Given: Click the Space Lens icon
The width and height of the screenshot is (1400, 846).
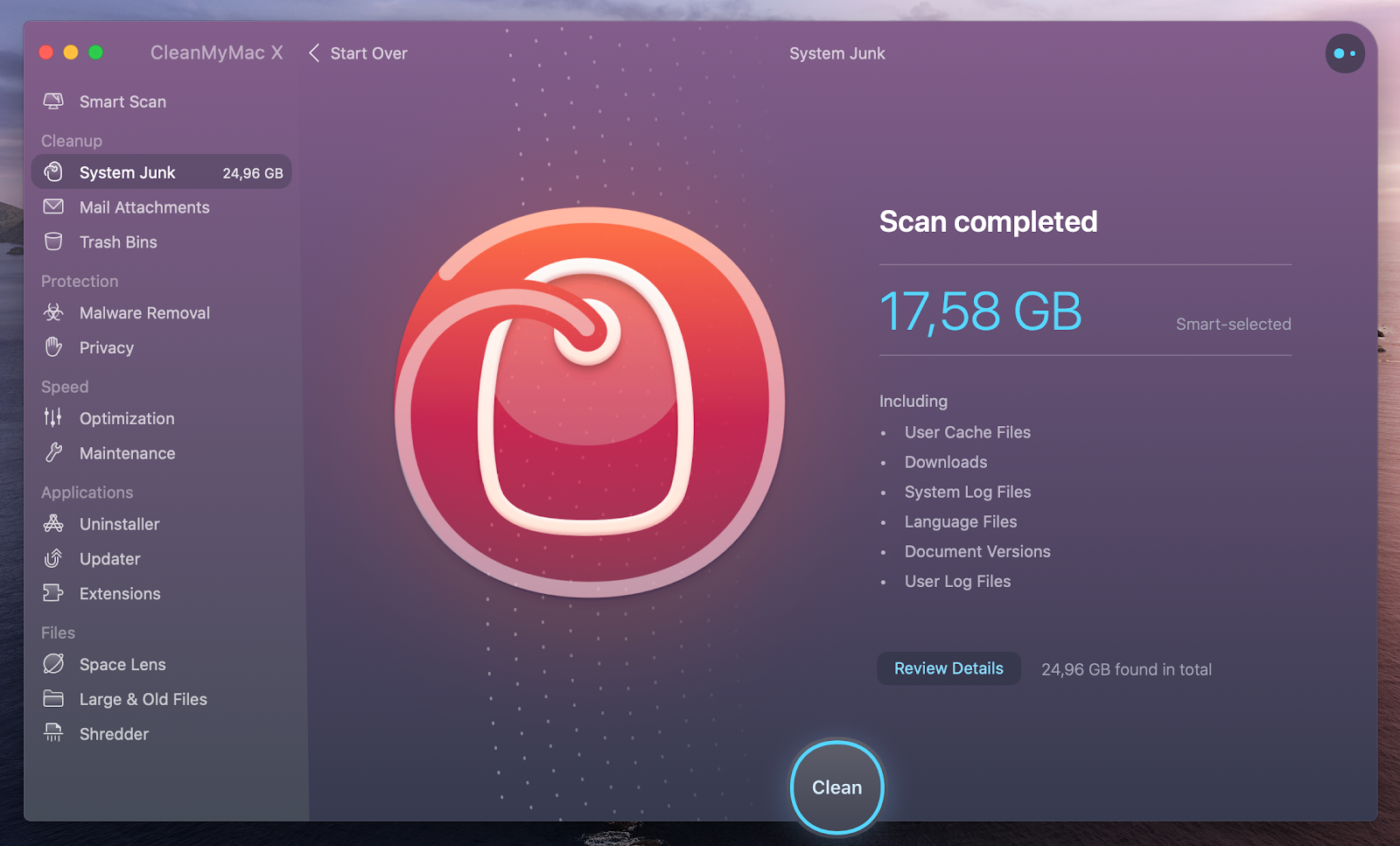Looking at the screenshot, I should click(x=53, y=664).
